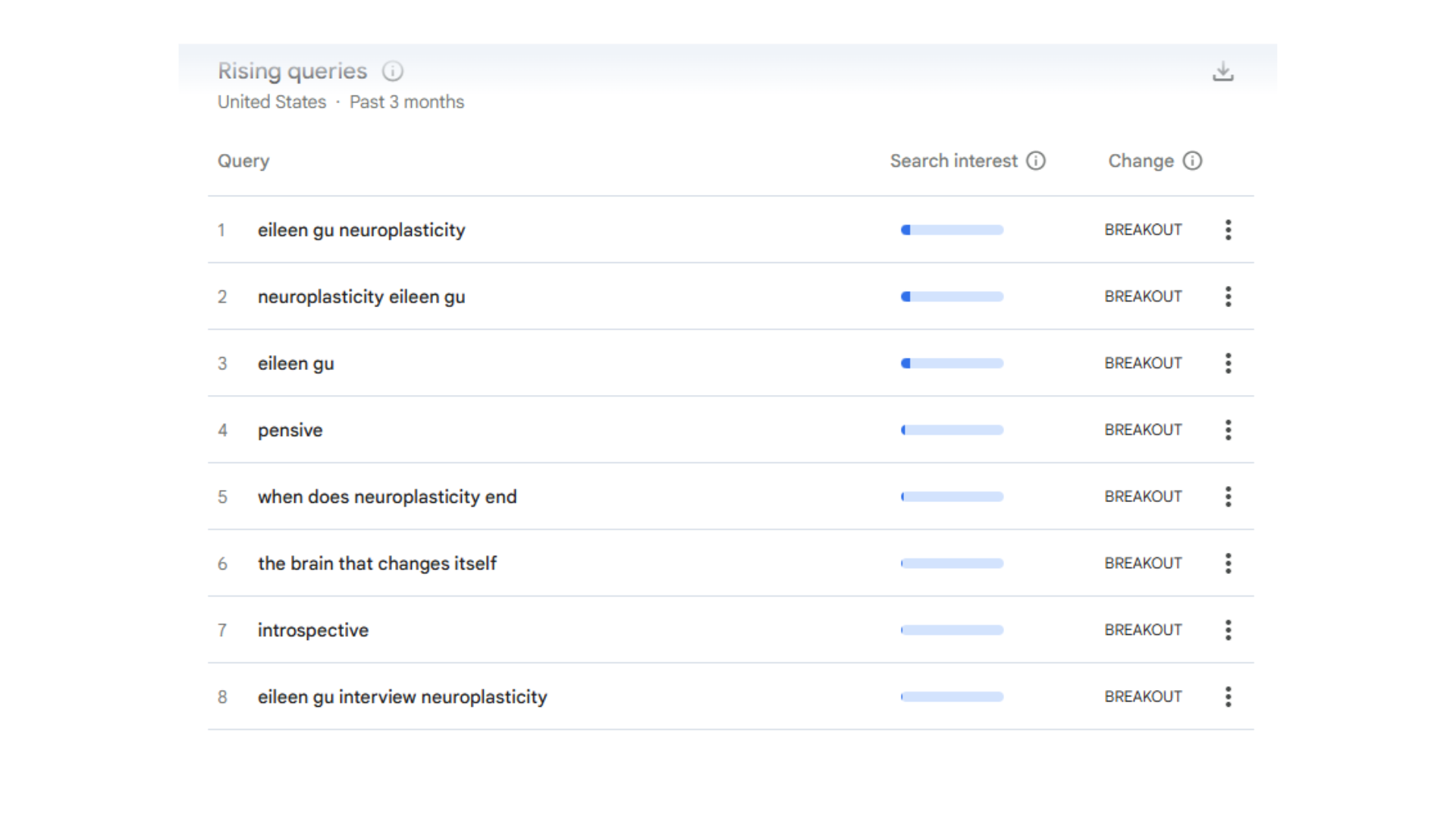This screenshot has width=1456, height=819.
Task: Open info icon next to Rising queries
Action: pos(392,71)
